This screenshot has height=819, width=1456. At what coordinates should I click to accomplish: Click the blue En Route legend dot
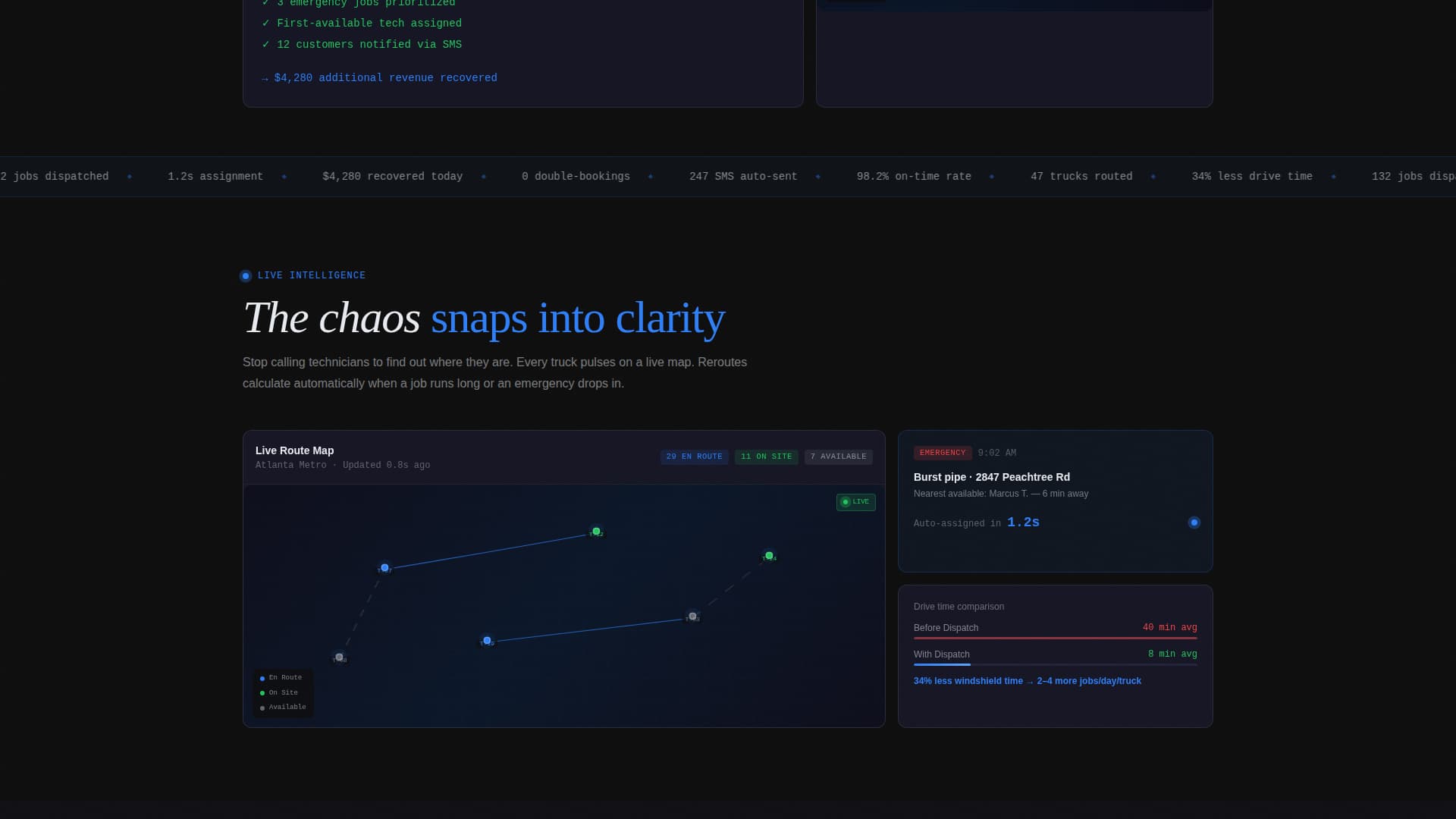coord(262,679)
